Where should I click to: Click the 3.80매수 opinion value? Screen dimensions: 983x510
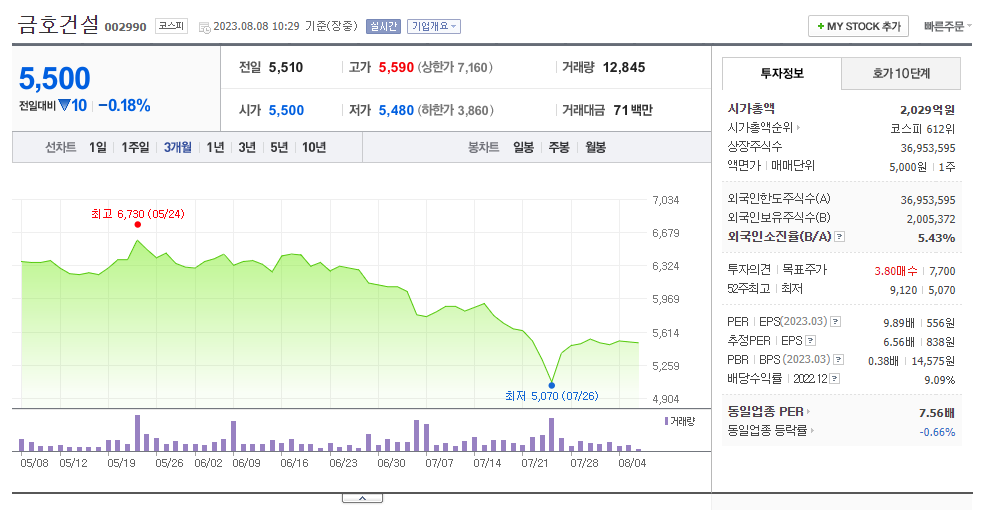[896, 271]
